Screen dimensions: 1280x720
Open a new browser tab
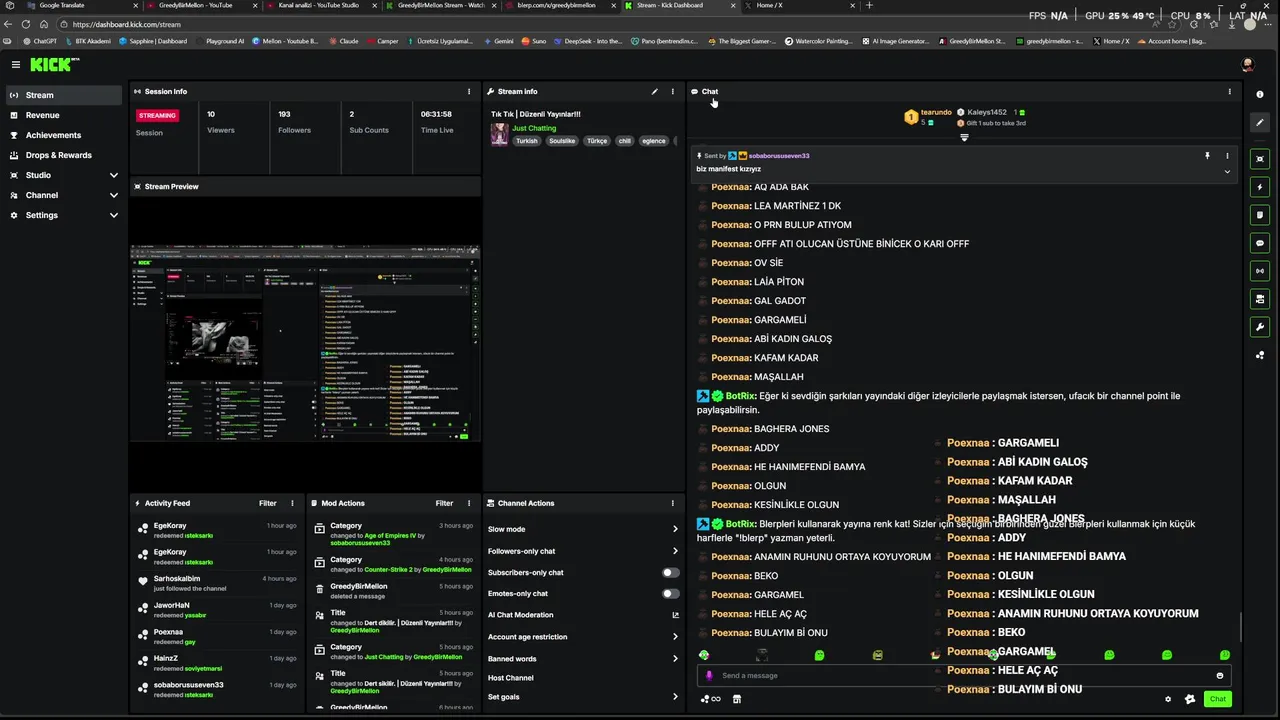869,5
